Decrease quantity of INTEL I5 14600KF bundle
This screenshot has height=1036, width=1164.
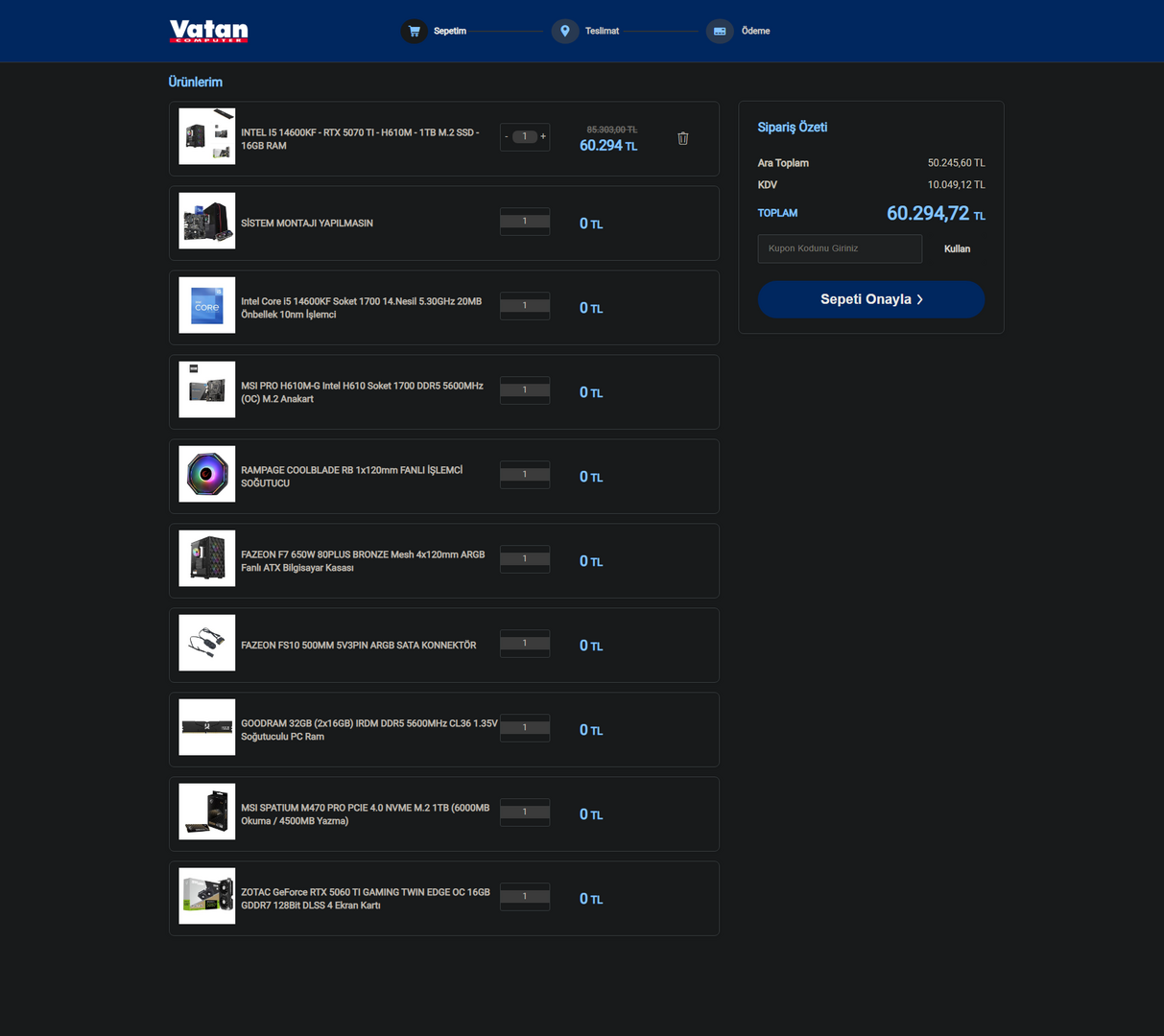[507, 137]
